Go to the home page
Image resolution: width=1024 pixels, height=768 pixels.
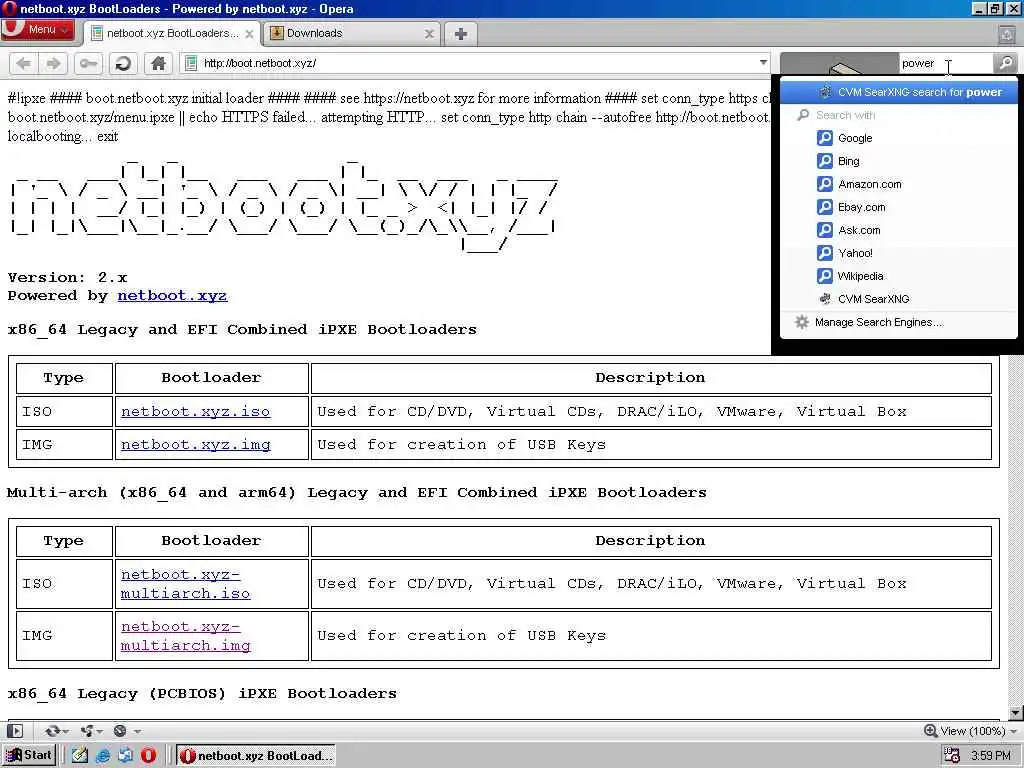click(157, 63)
